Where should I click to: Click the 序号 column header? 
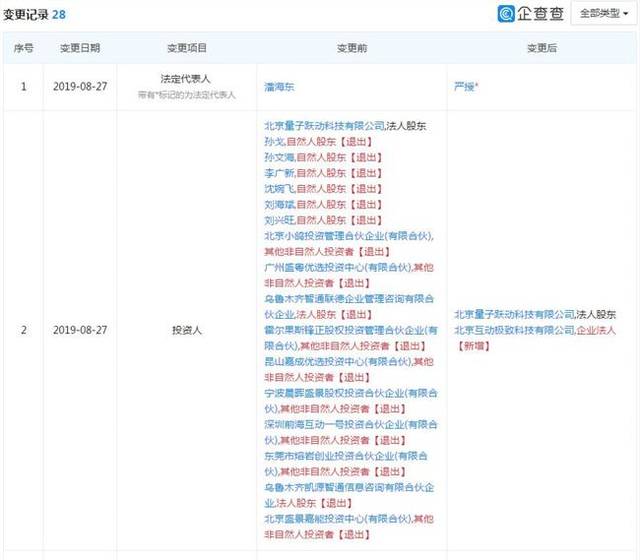pos(23,48)
